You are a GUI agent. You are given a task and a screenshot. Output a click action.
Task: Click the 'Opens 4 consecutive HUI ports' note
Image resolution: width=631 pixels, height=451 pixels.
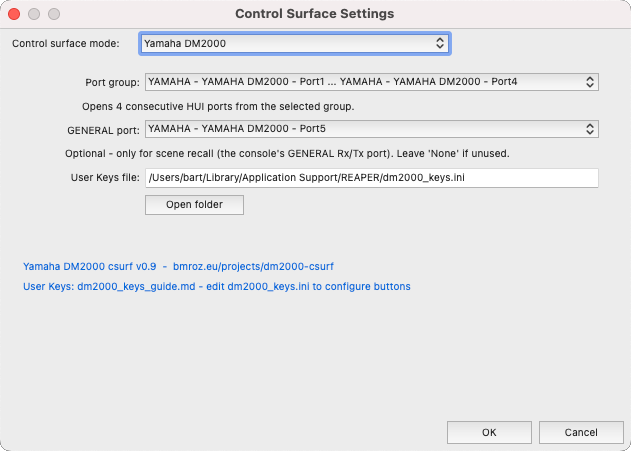pyautogui.click(x=218, y=107)
